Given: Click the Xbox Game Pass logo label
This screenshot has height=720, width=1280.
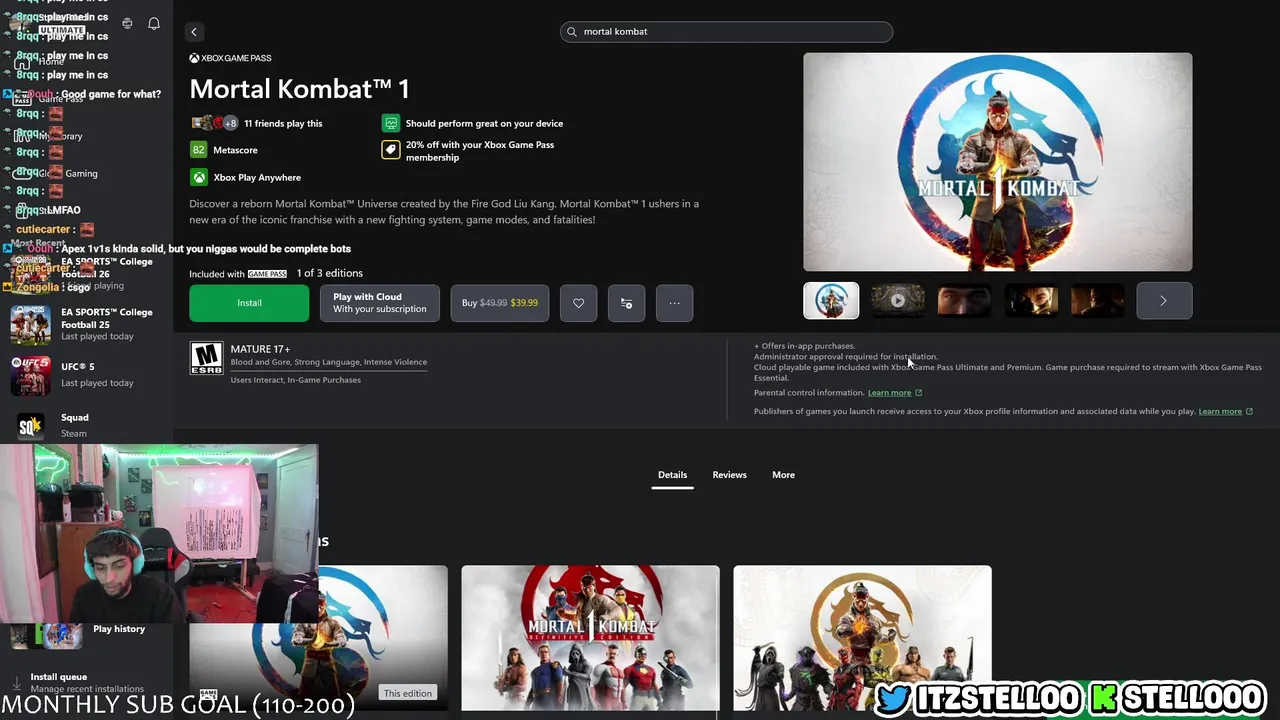Looking at the screenshot, I should coord(230,58).
